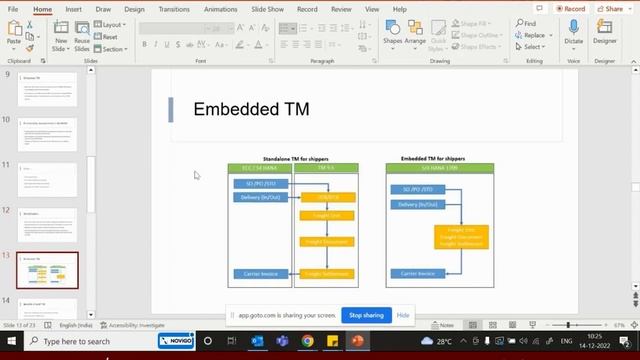Expand the Replace dropdown arrow
The image size is (640, 360).
pos(551,36)
